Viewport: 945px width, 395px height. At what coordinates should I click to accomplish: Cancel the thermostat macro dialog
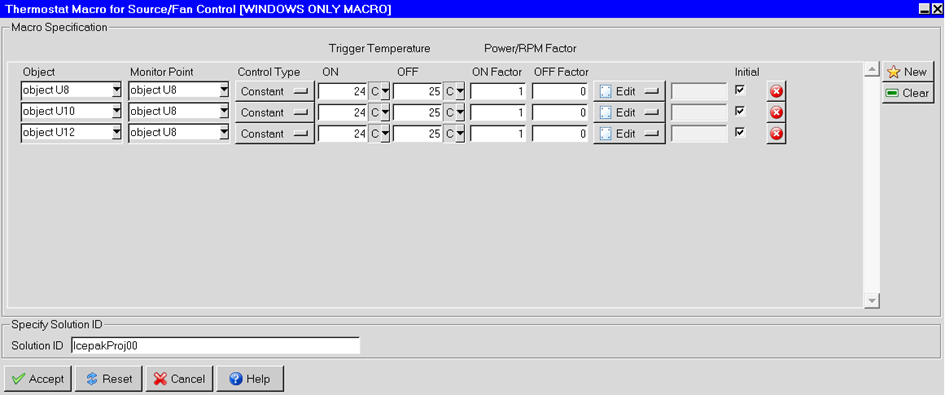click(x=179, y=379)
